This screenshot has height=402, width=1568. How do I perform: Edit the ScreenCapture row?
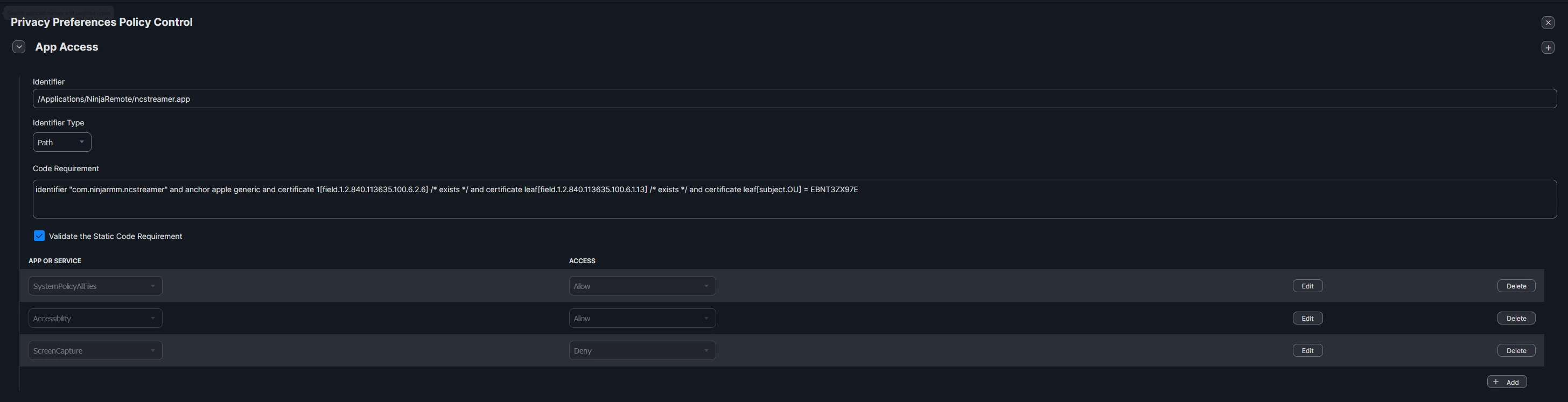[x=1307, y=350]
